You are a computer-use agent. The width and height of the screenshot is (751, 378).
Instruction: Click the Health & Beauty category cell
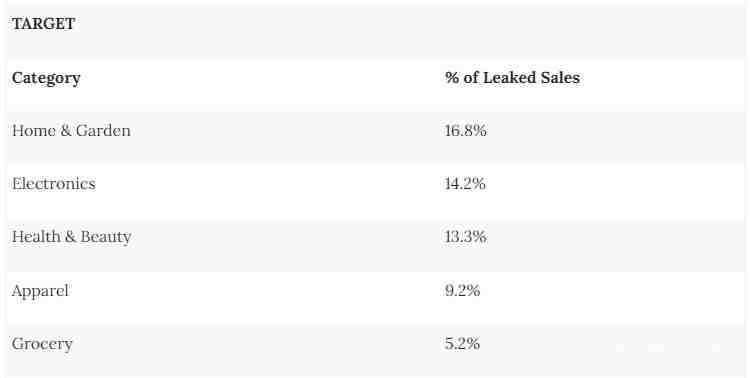[71, 237]
